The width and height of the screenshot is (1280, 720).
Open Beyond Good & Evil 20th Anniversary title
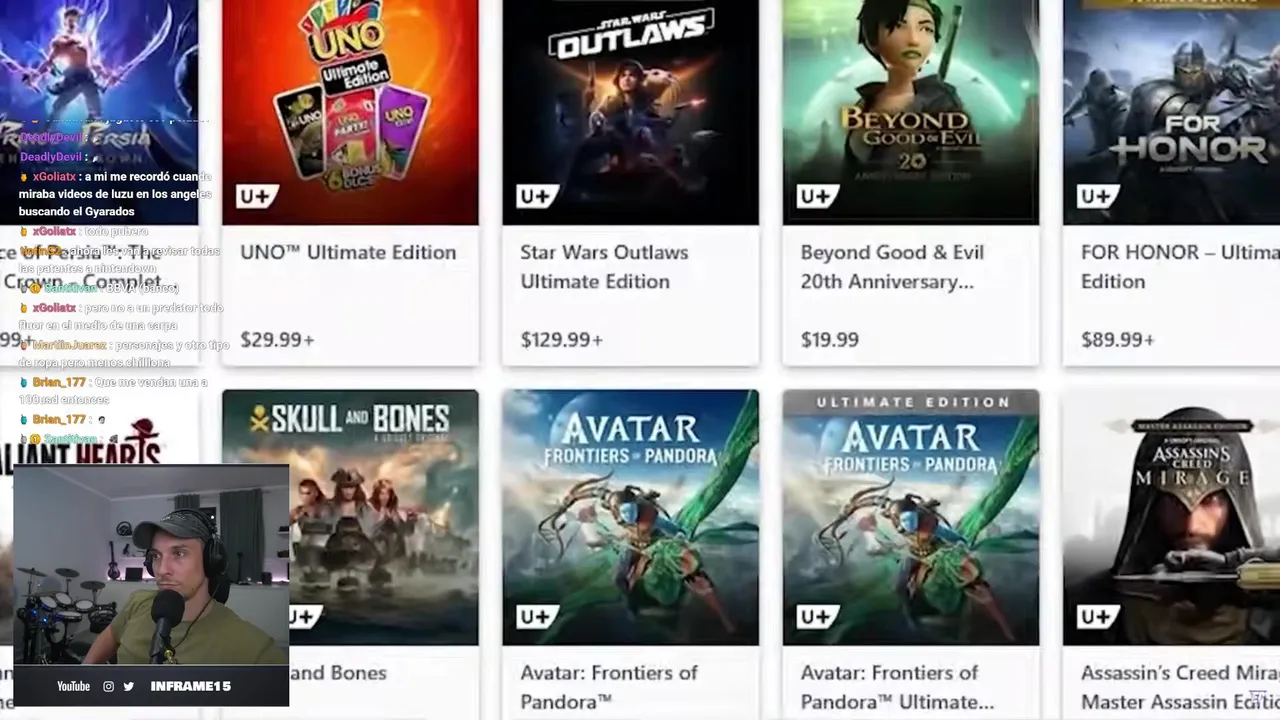(x=892, y=267)
